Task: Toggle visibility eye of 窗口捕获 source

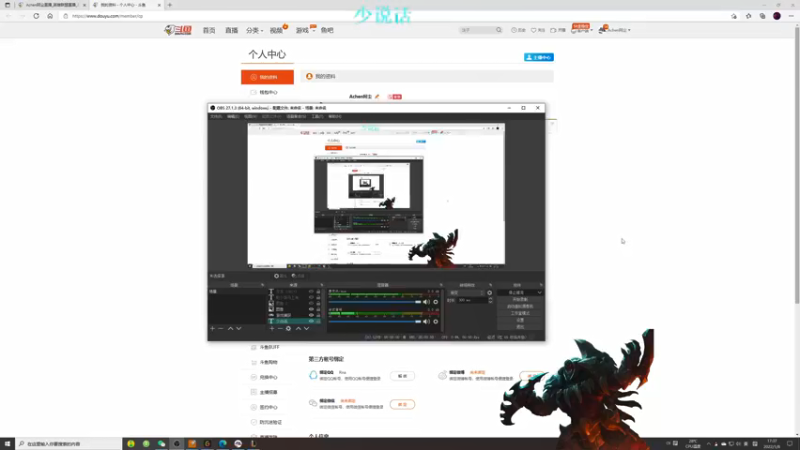Action: click(311, 315)
